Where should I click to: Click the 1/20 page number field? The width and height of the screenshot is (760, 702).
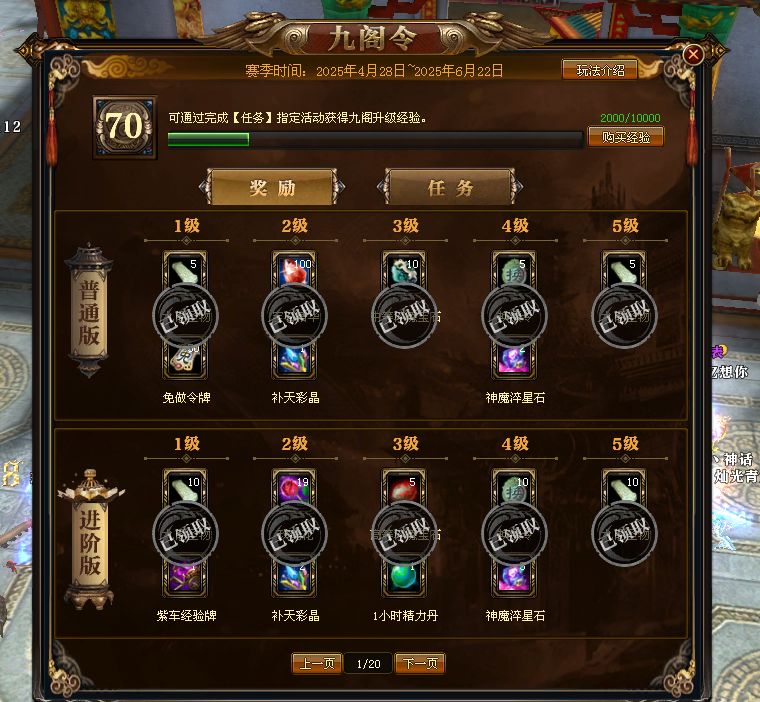(368, 664)
